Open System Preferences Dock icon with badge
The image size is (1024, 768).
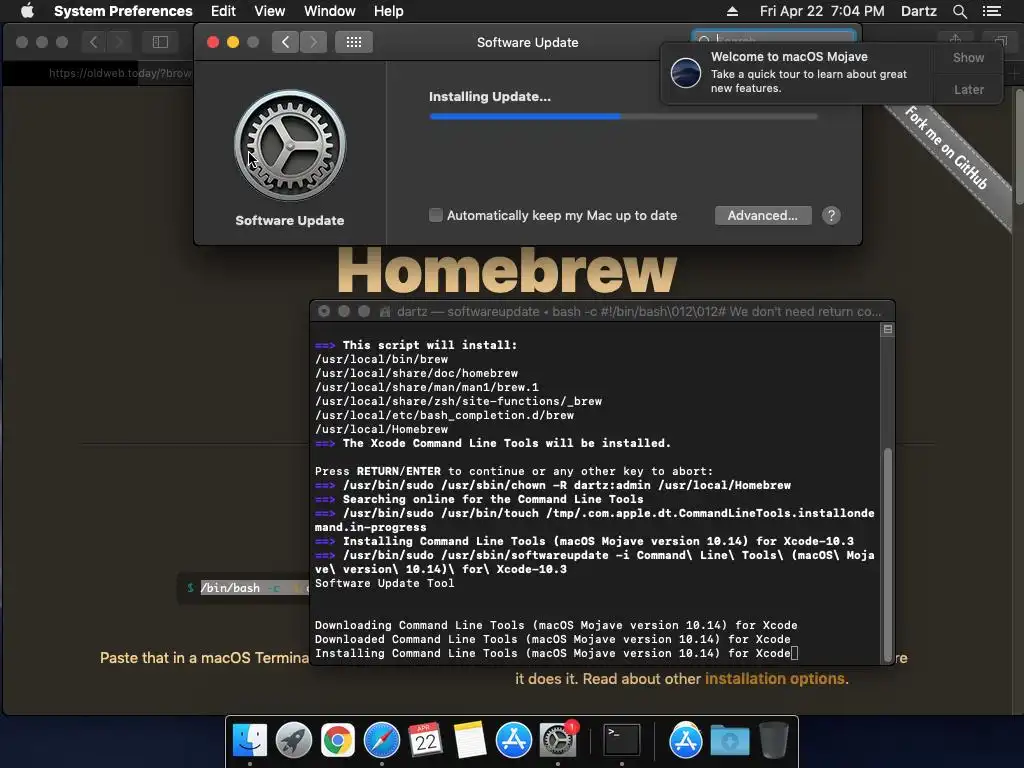pos(558,740)
